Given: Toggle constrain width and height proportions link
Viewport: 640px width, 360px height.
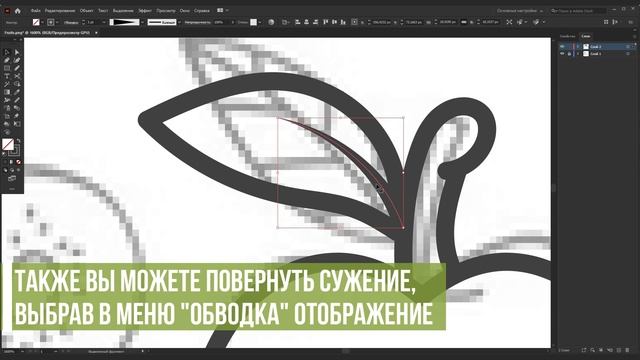Looking at the screenshot, I should (x=464, y=22).
